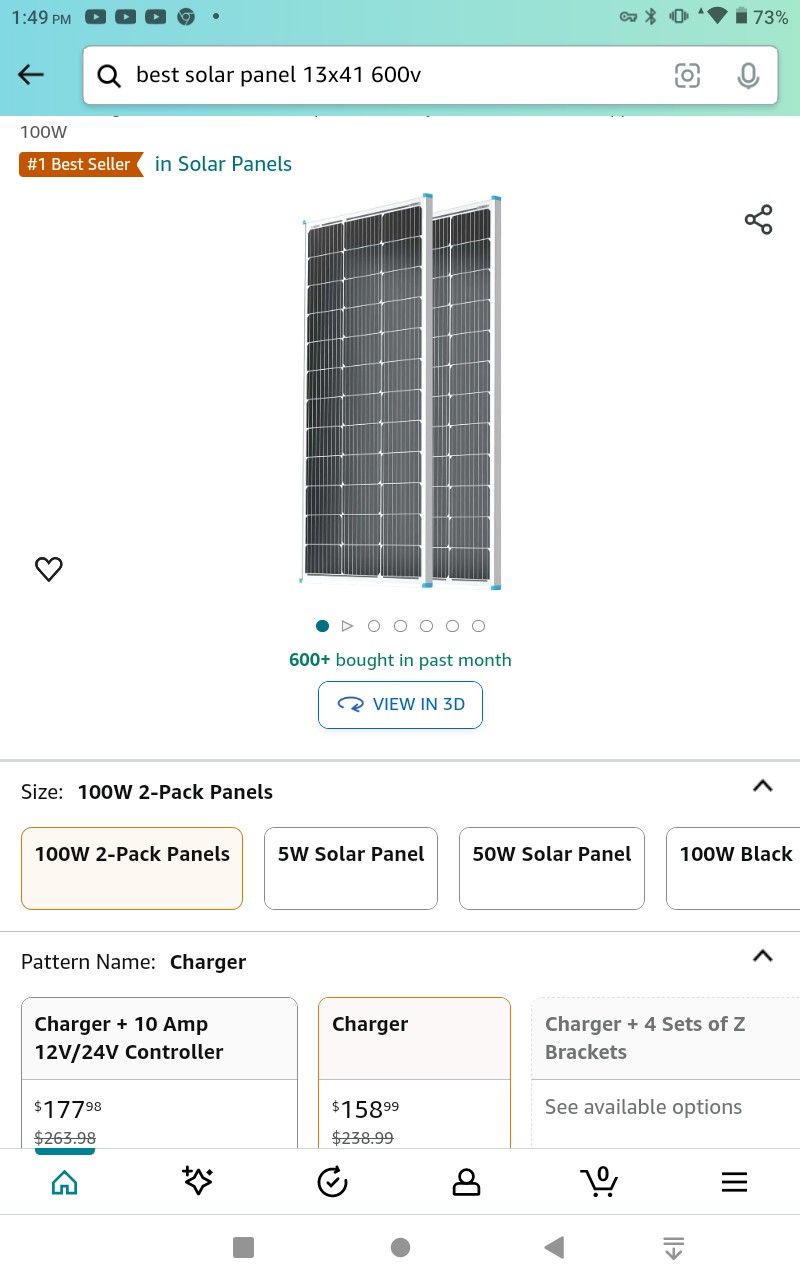The height and width of the screenshot is (1280, 800).
Task: Share this solar panel listing
Action: 758,220
